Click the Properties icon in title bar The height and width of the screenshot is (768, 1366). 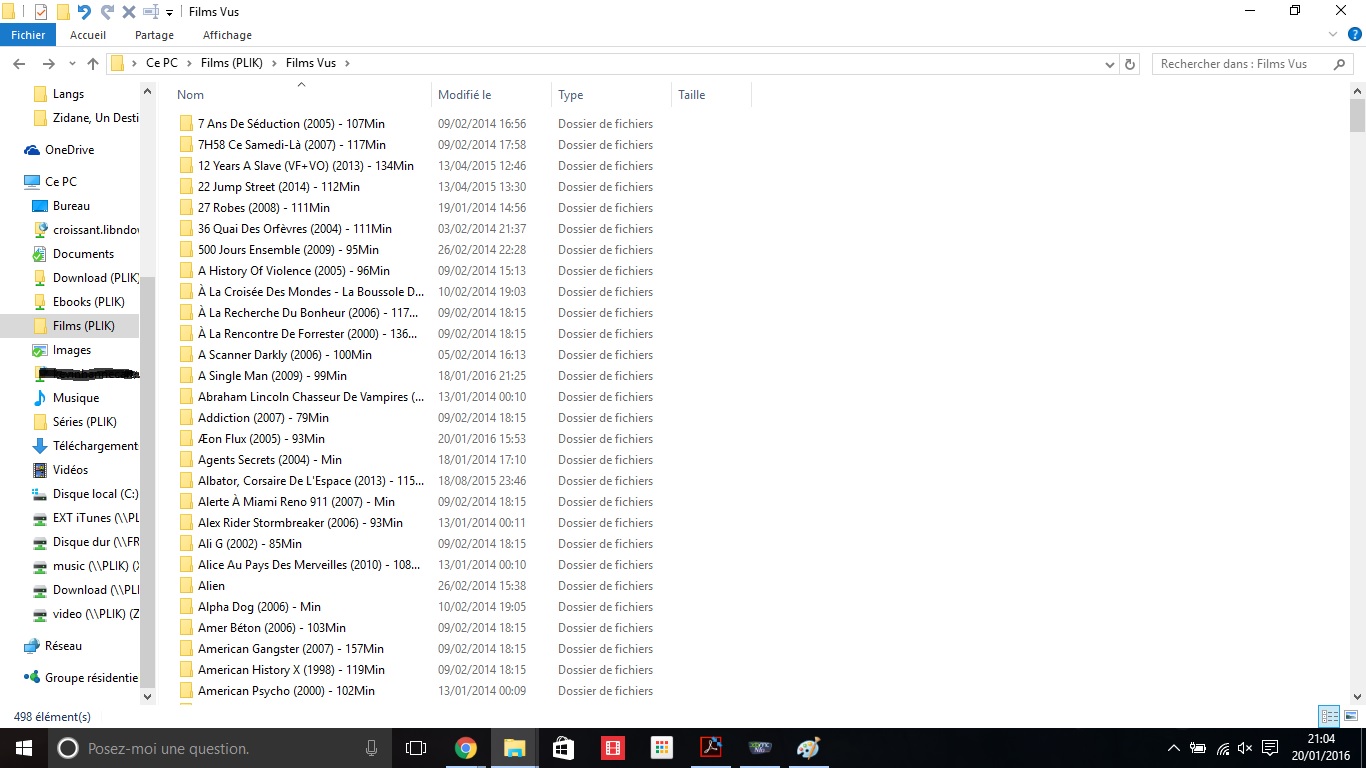[41, 12]
